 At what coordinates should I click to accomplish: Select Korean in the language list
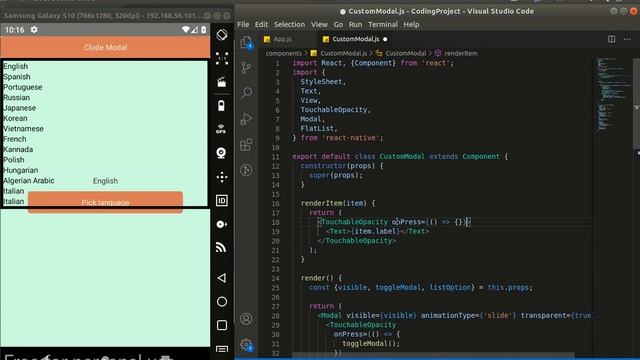click(x=15, y=118)
